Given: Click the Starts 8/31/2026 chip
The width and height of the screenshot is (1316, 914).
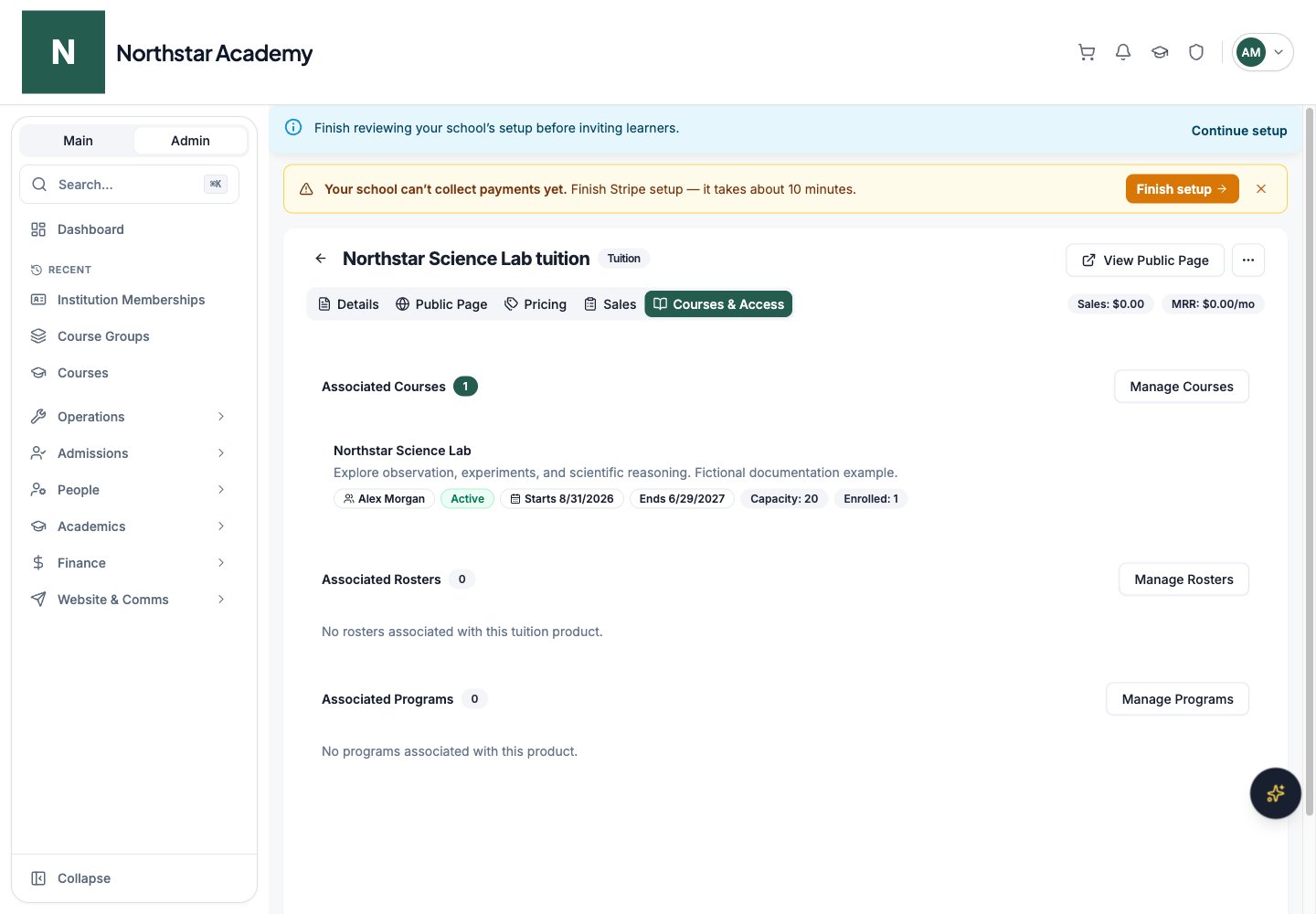Looking at the screenshot, I should (x=562, y=499).
